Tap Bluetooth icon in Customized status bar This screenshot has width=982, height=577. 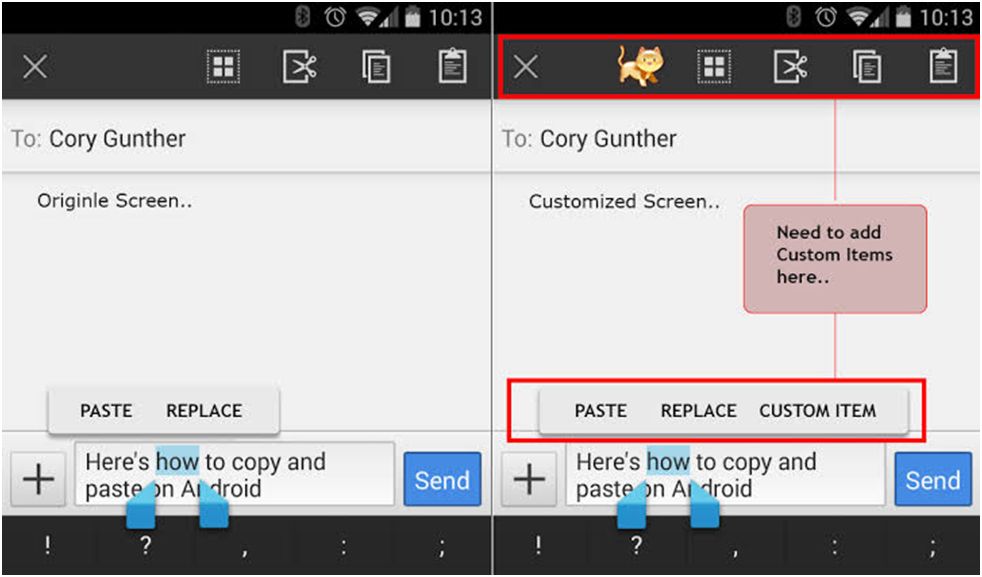794,18
